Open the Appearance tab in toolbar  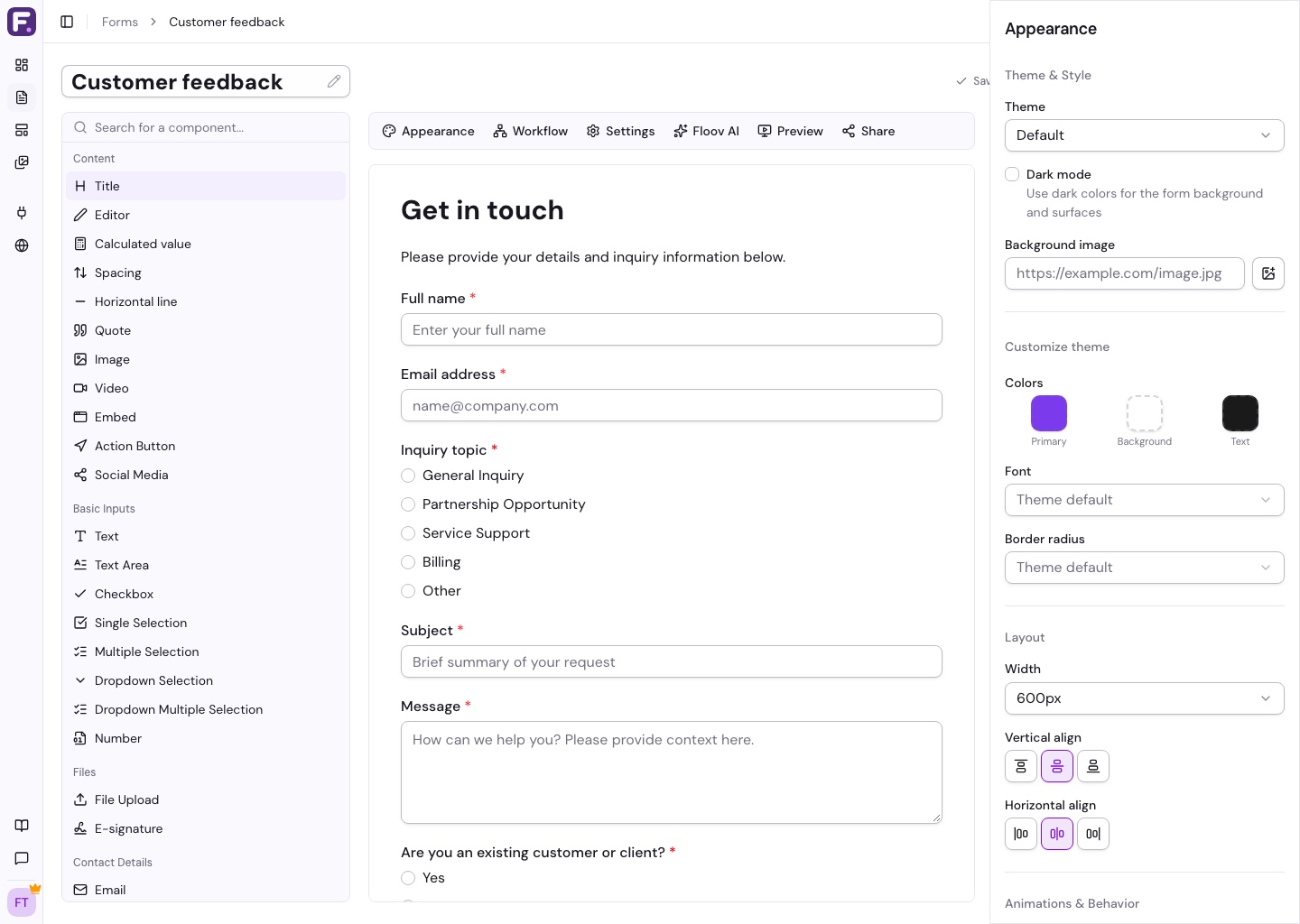[x=429, y=131]
